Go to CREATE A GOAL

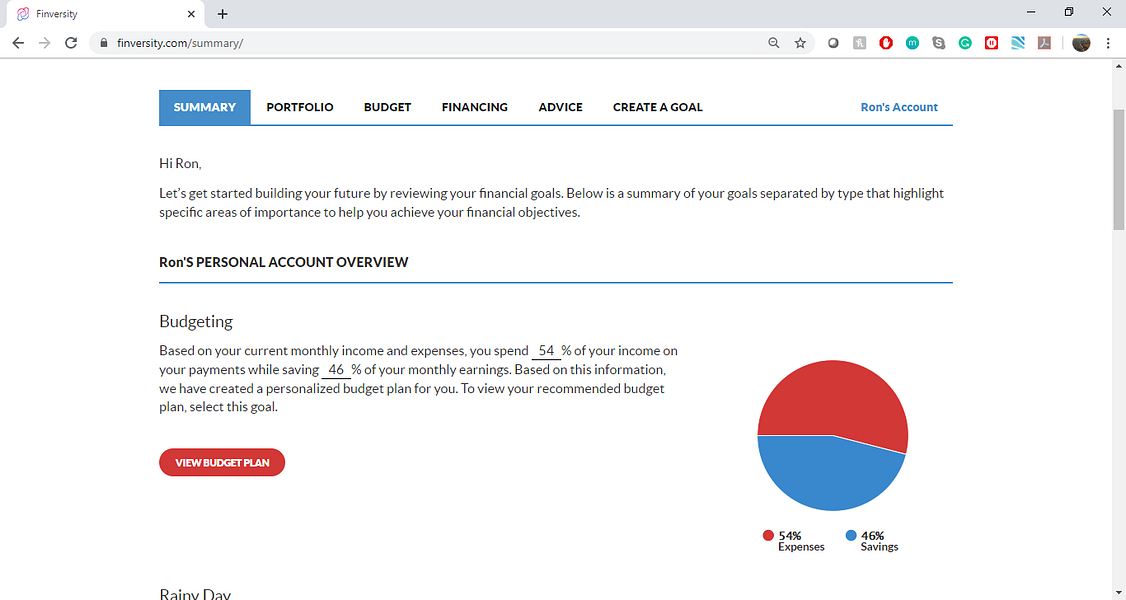click(658, 107)
